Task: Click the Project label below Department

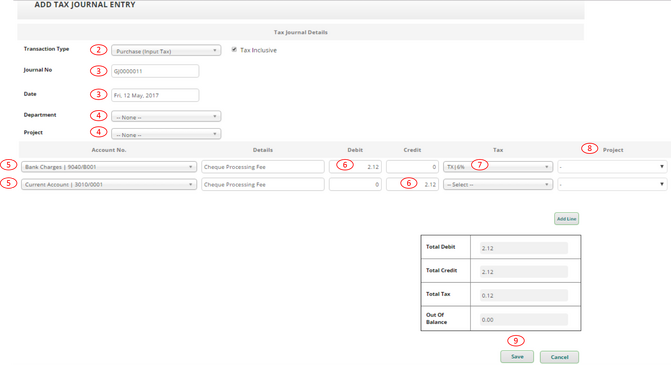Action: click(33, 132)
